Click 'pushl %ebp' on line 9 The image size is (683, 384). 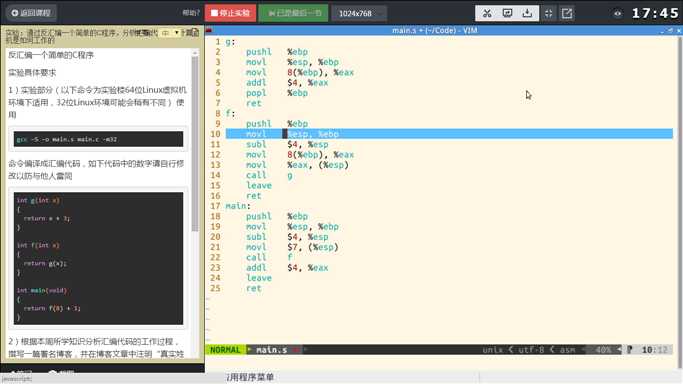(x=277, y=124)
